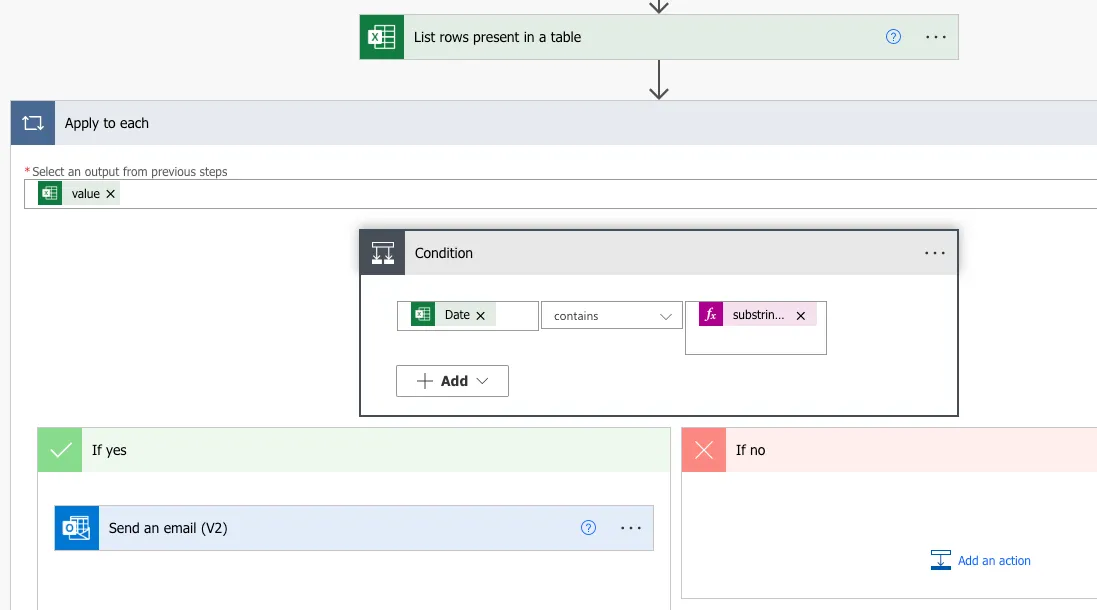Click the Select an output input field
This screenshot has width=1097, height=610.
(560, 194)
